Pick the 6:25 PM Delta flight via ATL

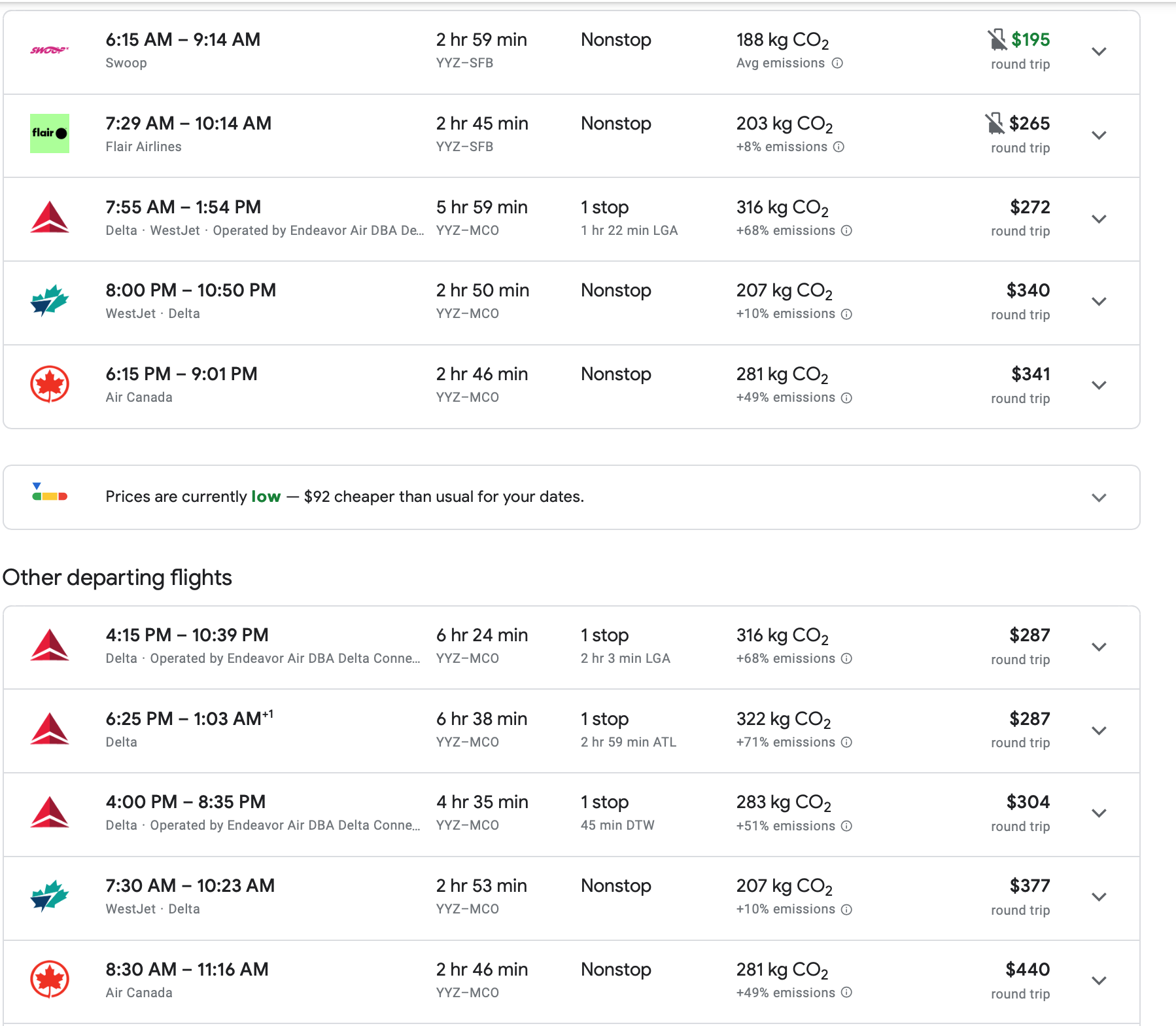pyautogui.click(x=190, y=719)
